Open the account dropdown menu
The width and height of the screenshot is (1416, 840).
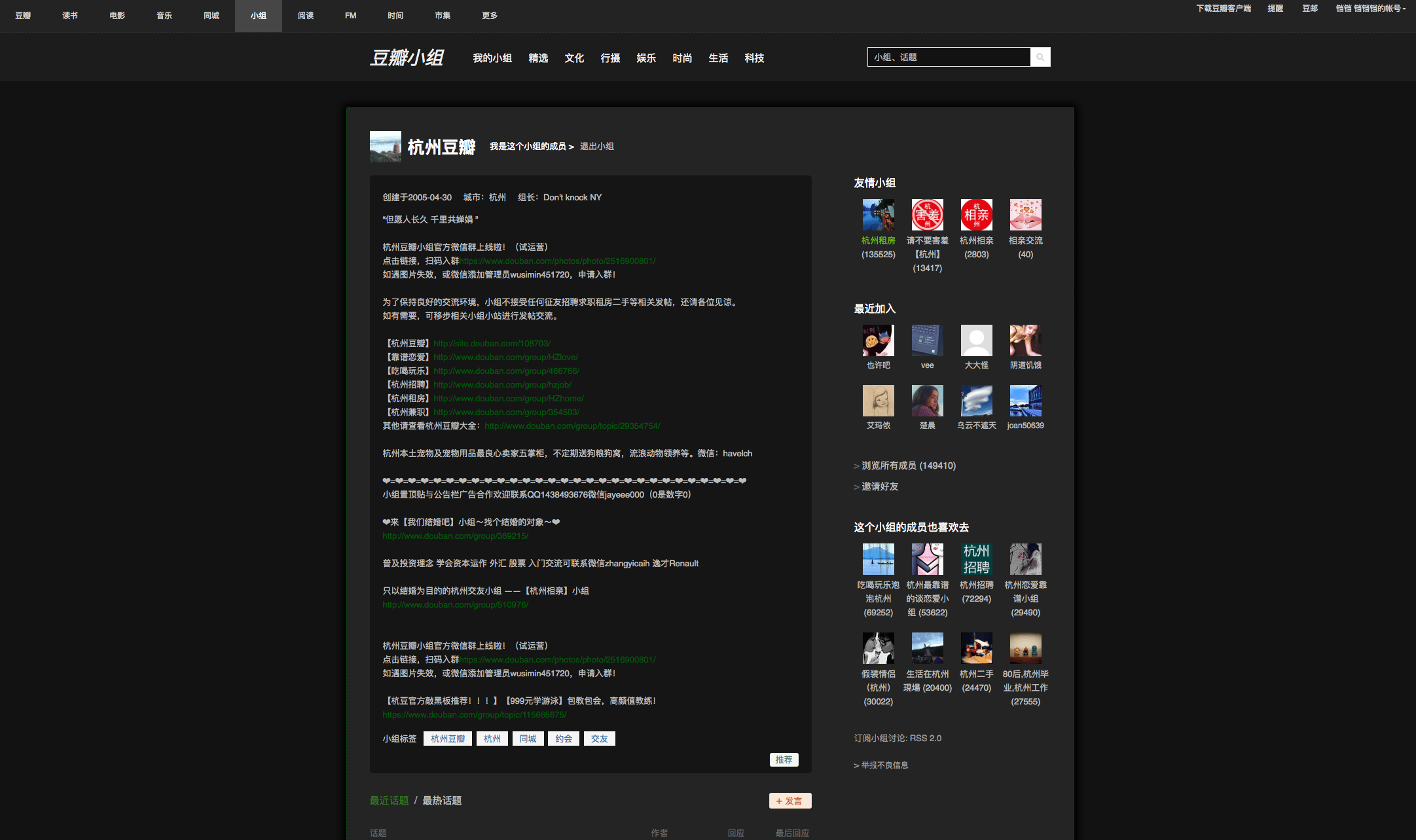[x=1371, y=9]
